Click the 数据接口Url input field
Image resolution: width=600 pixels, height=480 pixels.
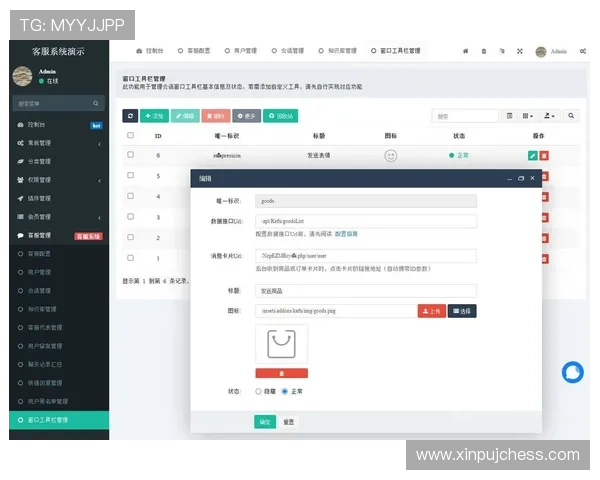click(366, 221)
